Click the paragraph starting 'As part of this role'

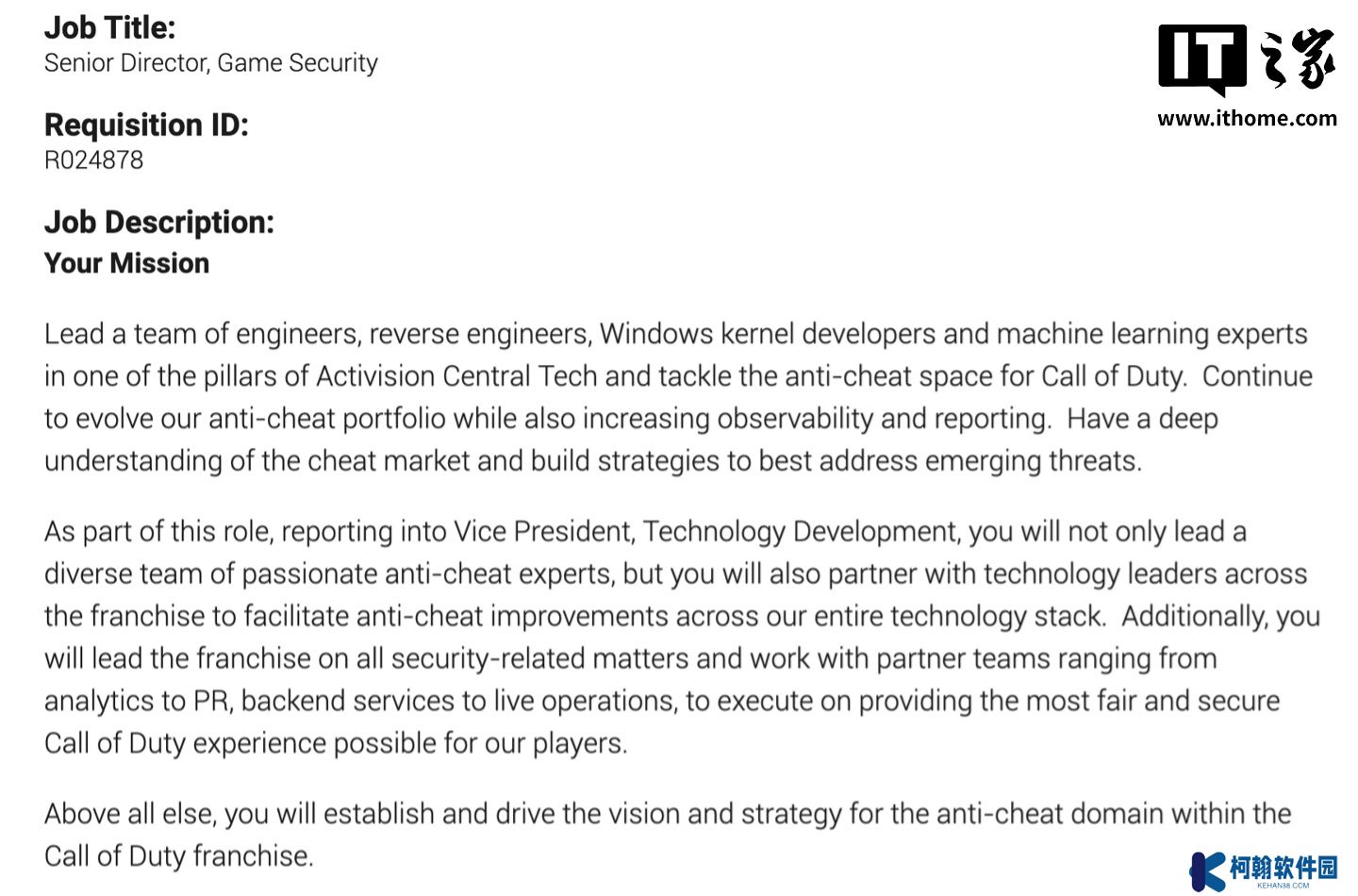[682, 637]
